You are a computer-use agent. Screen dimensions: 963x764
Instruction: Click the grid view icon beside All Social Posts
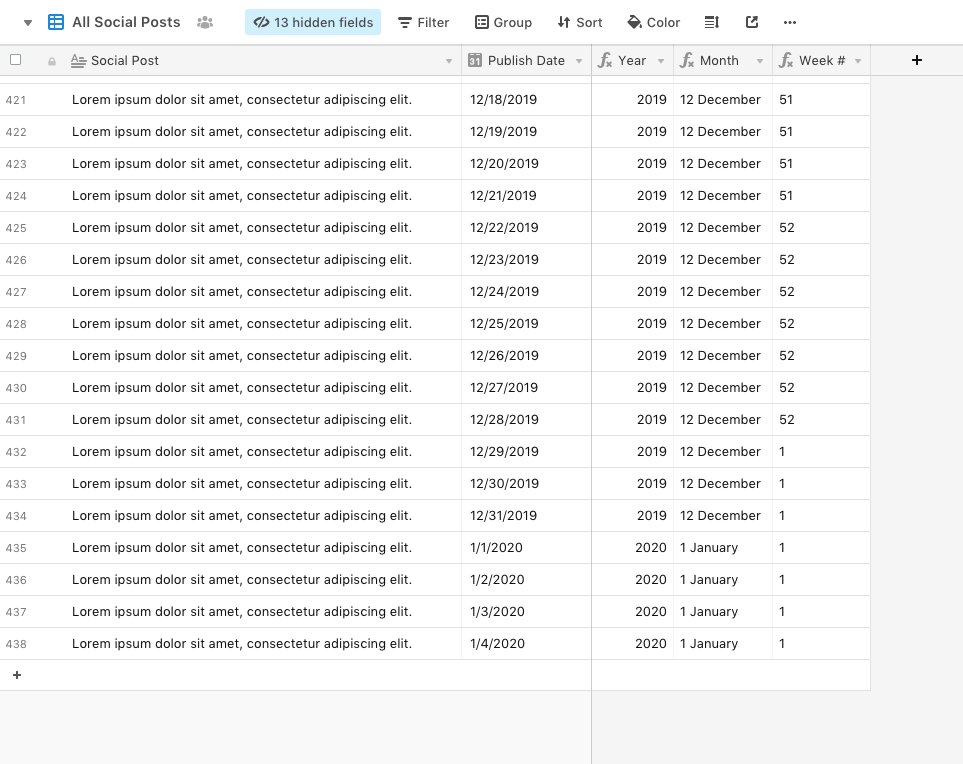pyautogui.click(x=56, y=22)
